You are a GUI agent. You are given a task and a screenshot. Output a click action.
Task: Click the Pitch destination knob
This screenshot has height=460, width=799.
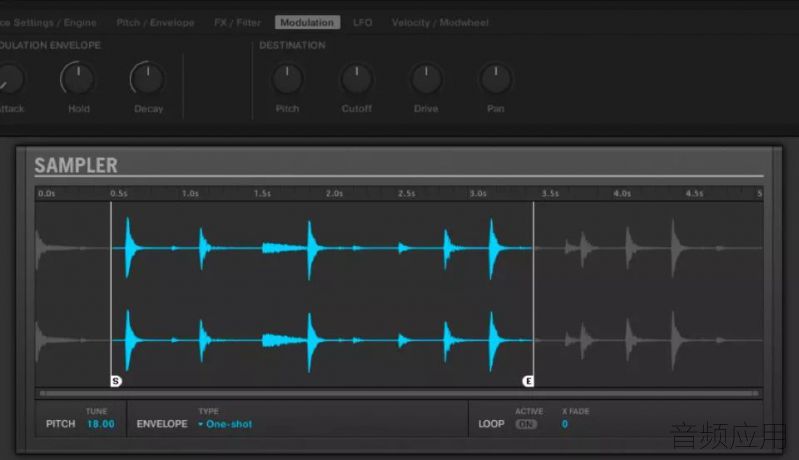[x=287, y=79]
